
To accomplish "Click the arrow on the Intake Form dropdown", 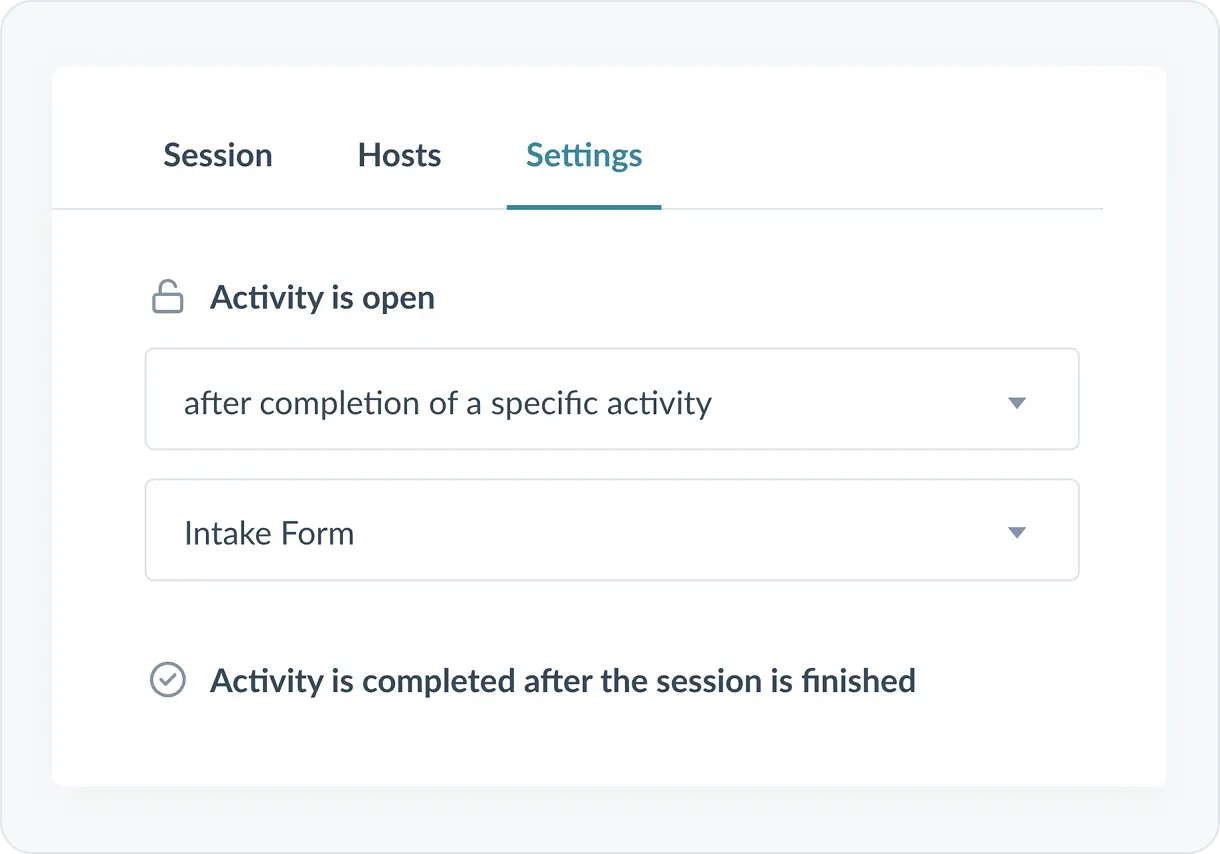I will coord(1017,533).
